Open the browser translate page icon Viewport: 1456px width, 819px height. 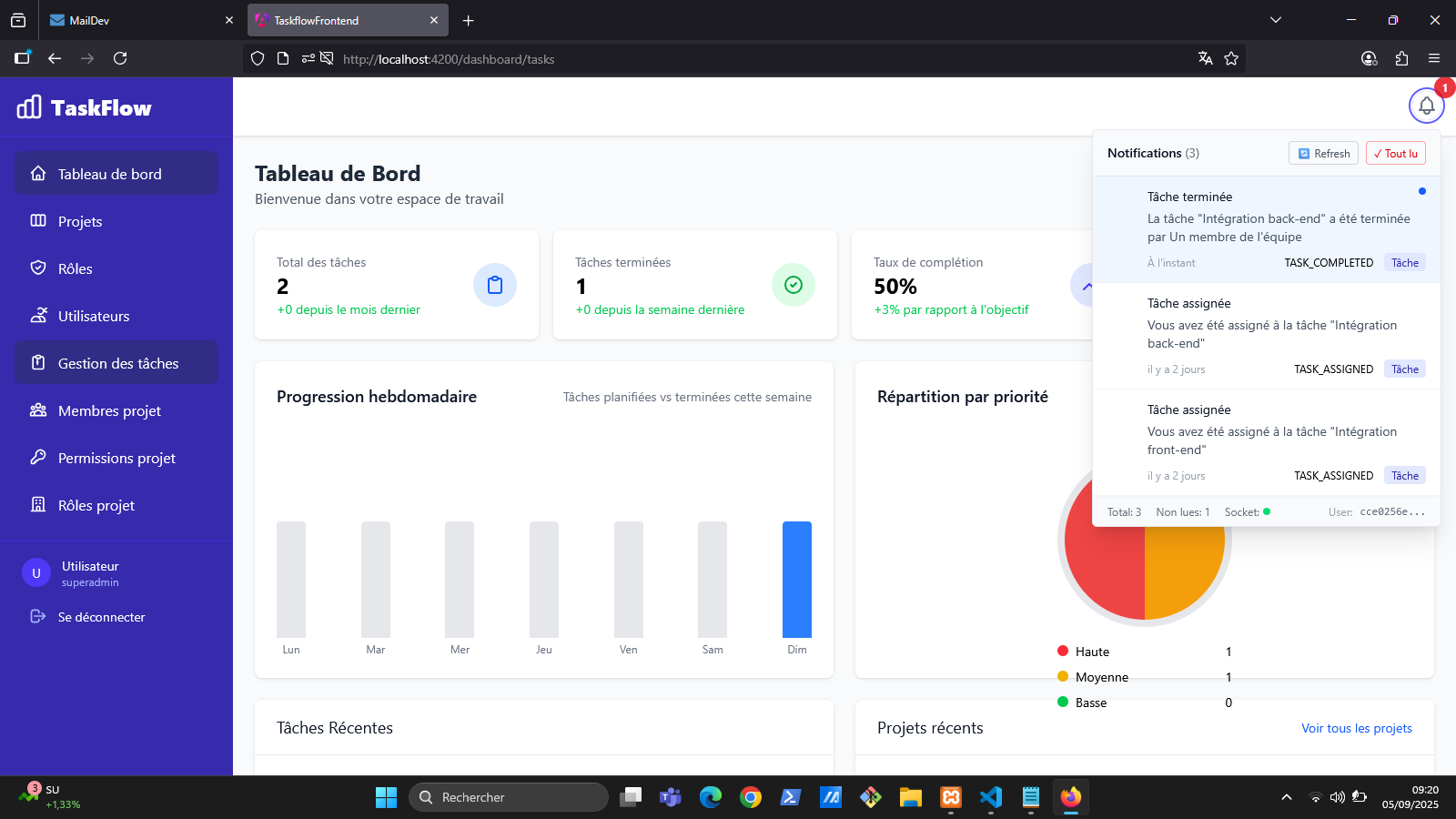(x=1206, y=58)
